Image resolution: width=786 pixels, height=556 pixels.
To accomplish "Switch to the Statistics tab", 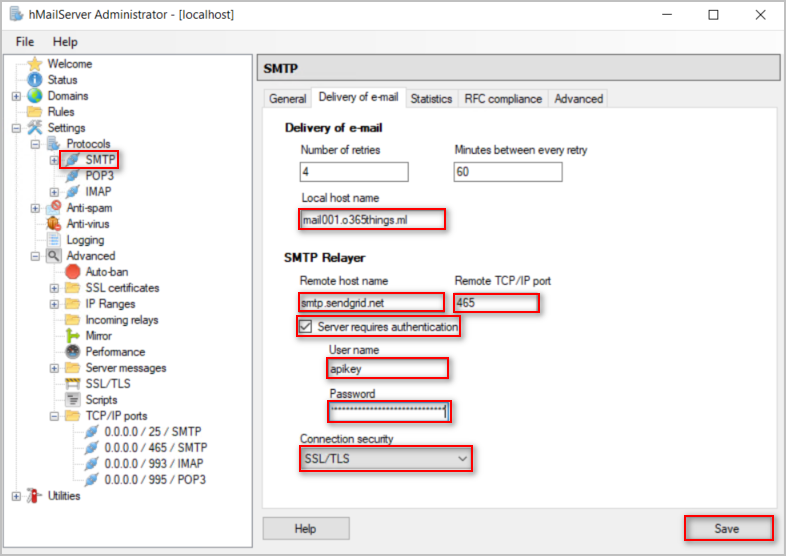I will click(431, 99).
